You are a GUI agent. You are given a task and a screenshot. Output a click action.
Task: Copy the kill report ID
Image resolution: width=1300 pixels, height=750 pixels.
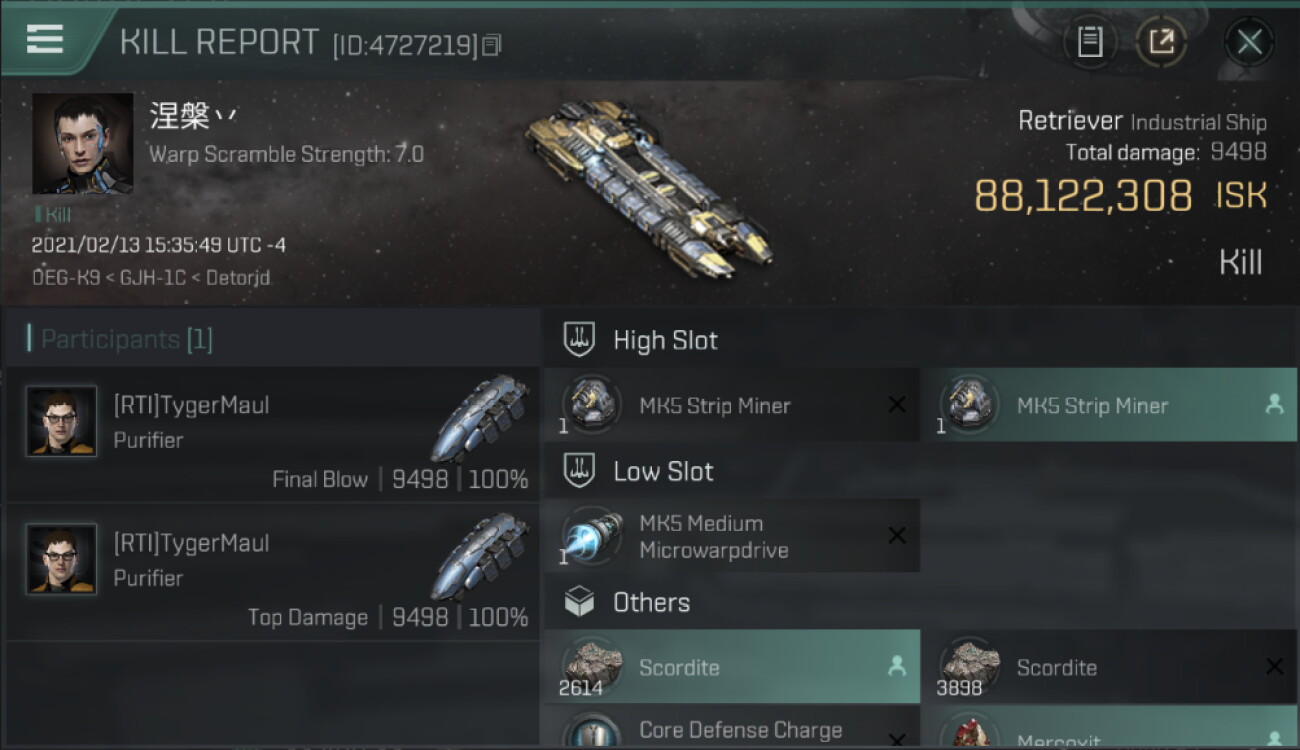coord(491,45)
